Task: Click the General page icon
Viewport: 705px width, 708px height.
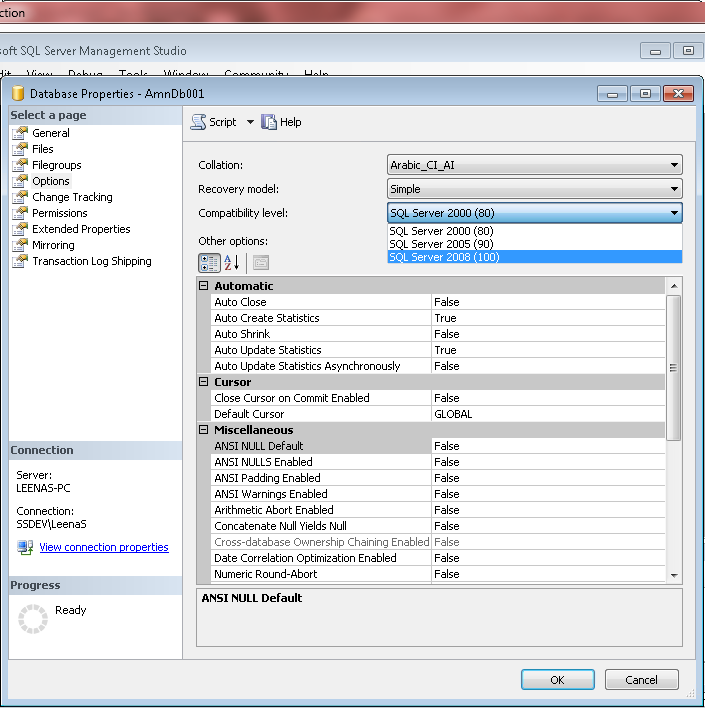Action: (20, 133)
